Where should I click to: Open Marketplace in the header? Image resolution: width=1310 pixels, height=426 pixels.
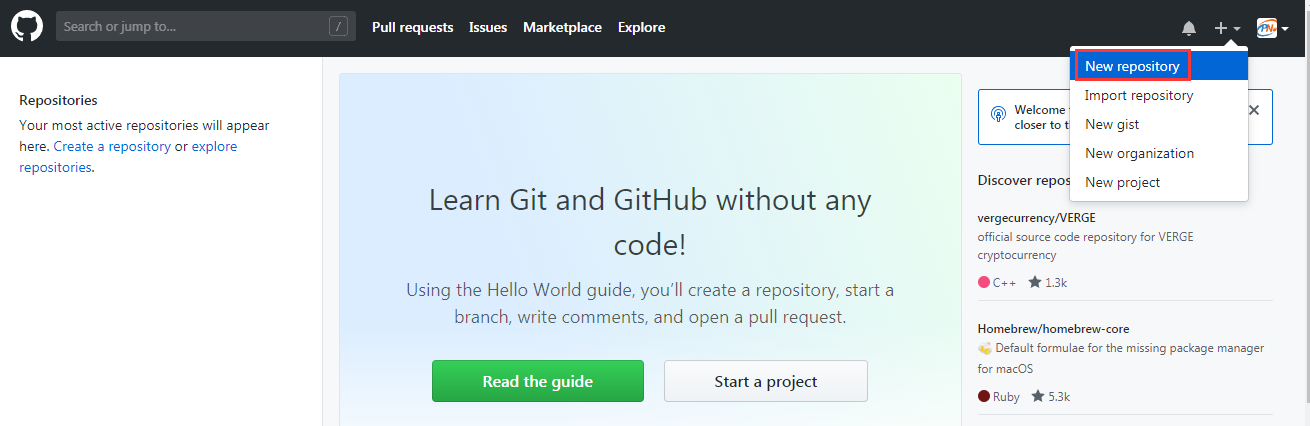(x=562, y=27)
